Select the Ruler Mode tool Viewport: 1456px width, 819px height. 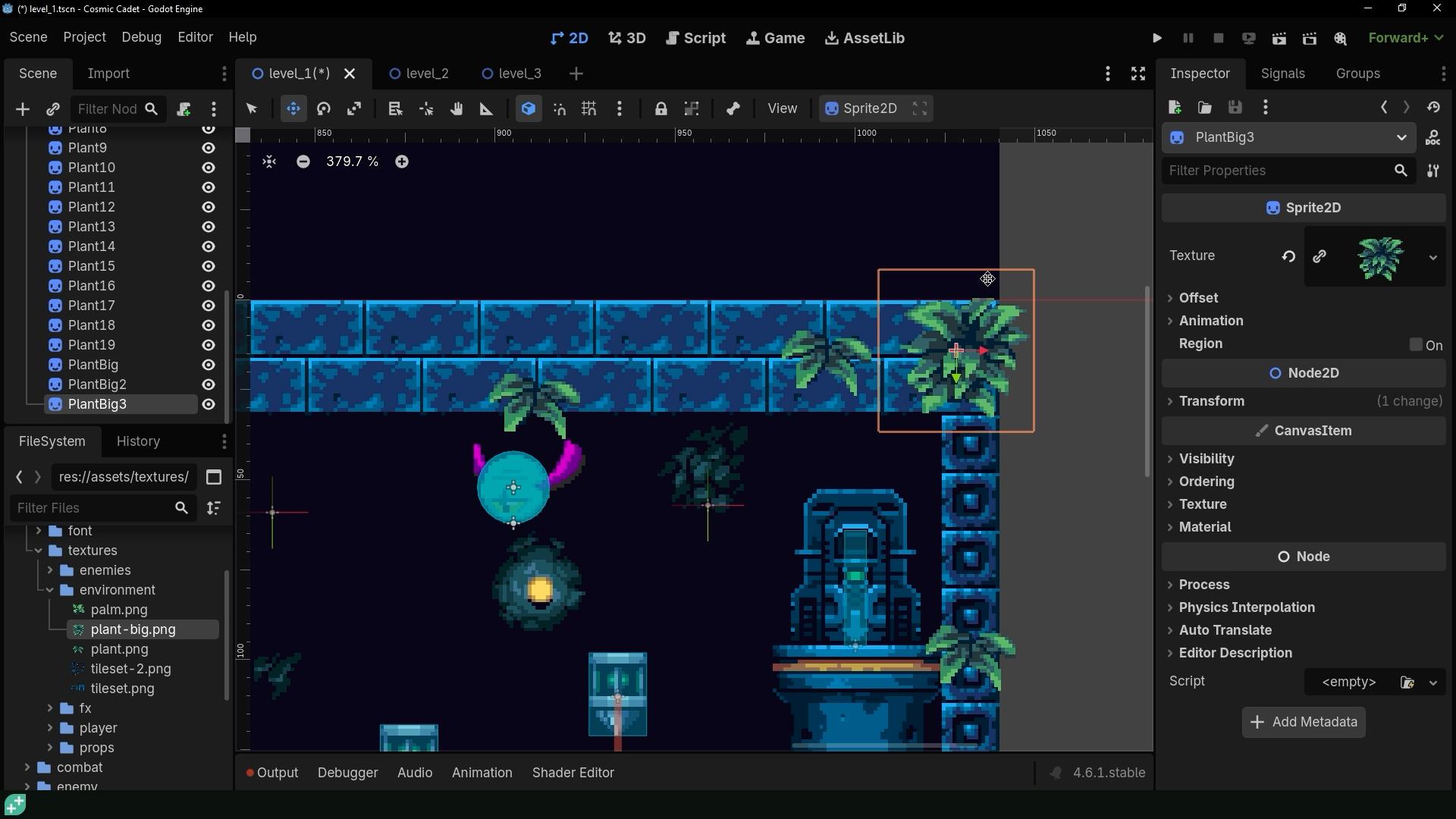(x=487, y=109)
